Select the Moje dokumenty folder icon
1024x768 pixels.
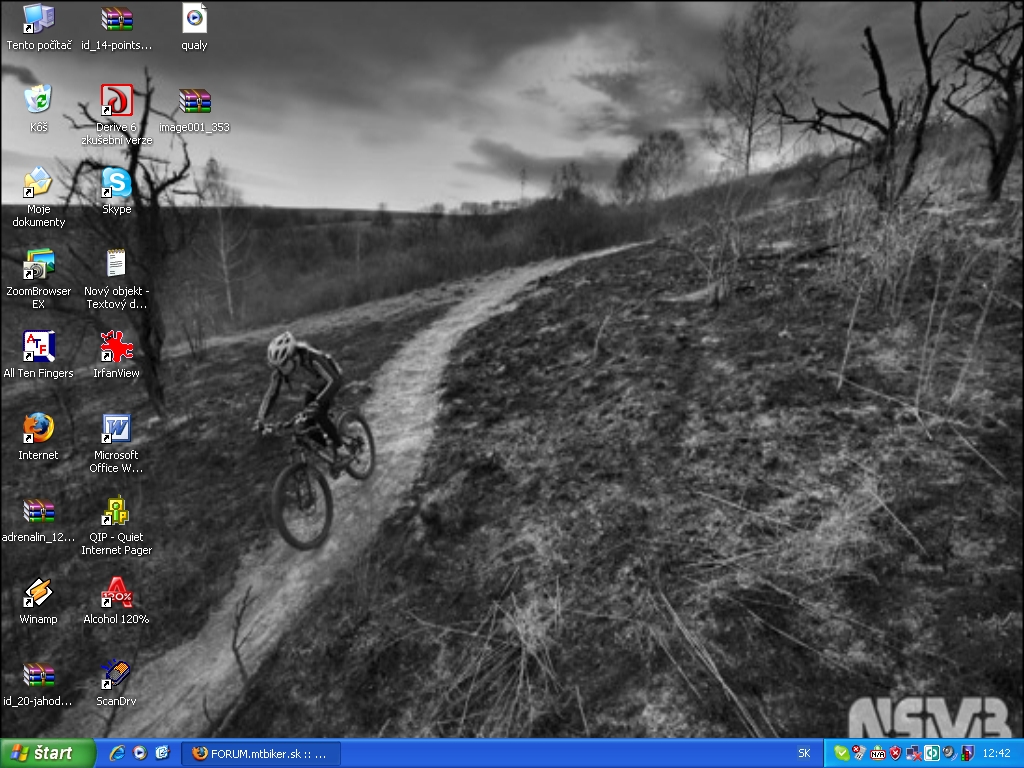coord(38,183)
